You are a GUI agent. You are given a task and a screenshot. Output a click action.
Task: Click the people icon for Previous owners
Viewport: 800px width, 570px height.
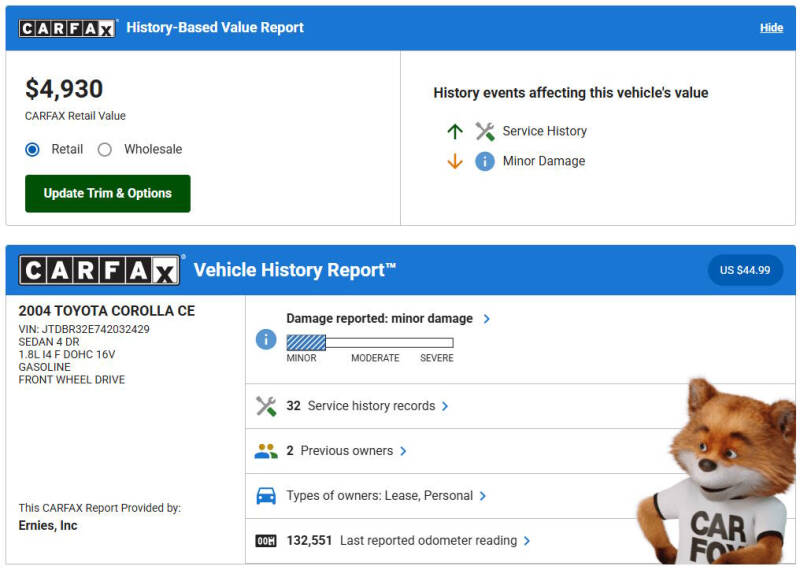coord(266,451)
